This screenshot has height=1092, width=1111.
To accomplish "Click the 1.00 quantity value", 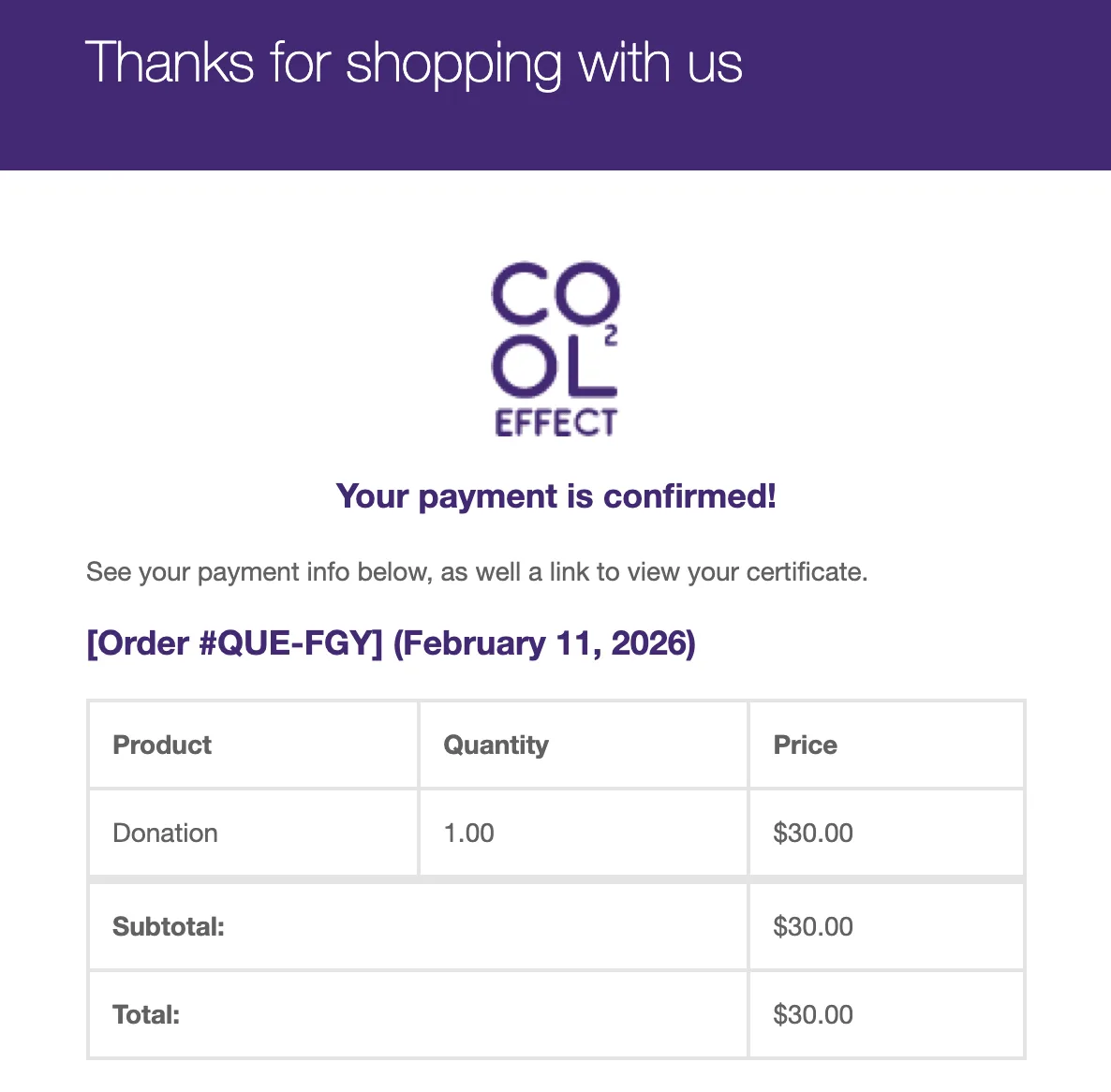I will (468, 834).
